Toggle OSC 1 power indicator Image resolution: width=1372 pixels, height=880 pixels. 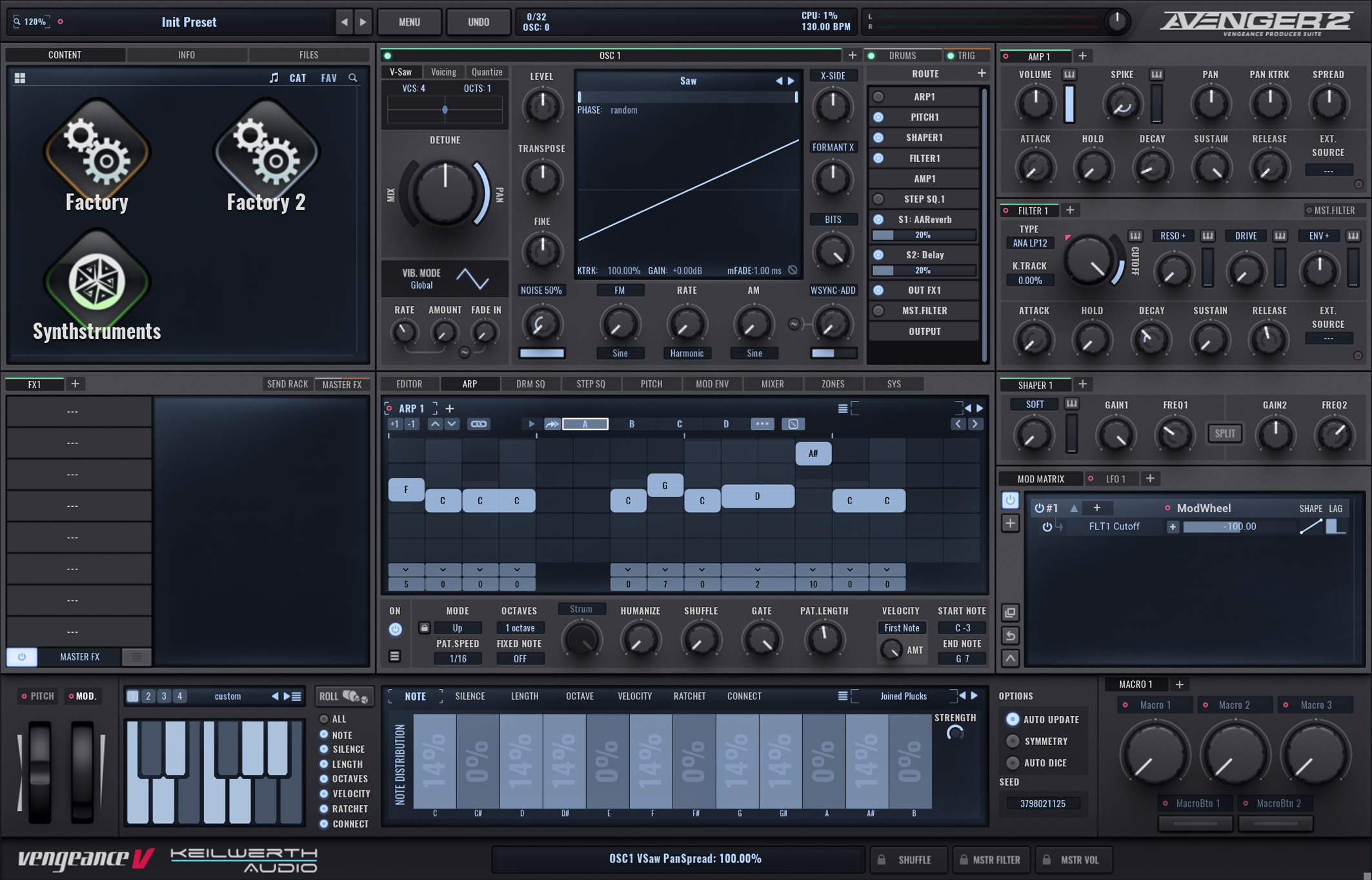388,56
